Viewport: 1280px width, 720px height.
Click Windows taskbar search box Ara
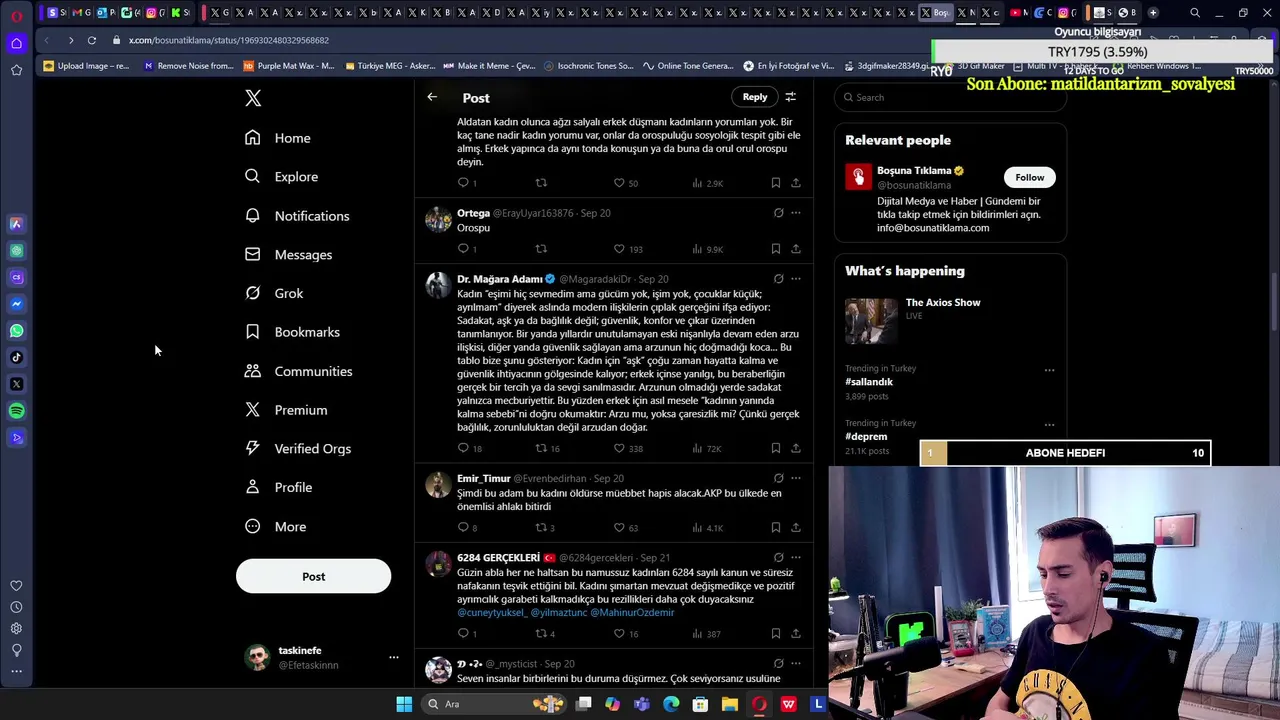(495, 704)
